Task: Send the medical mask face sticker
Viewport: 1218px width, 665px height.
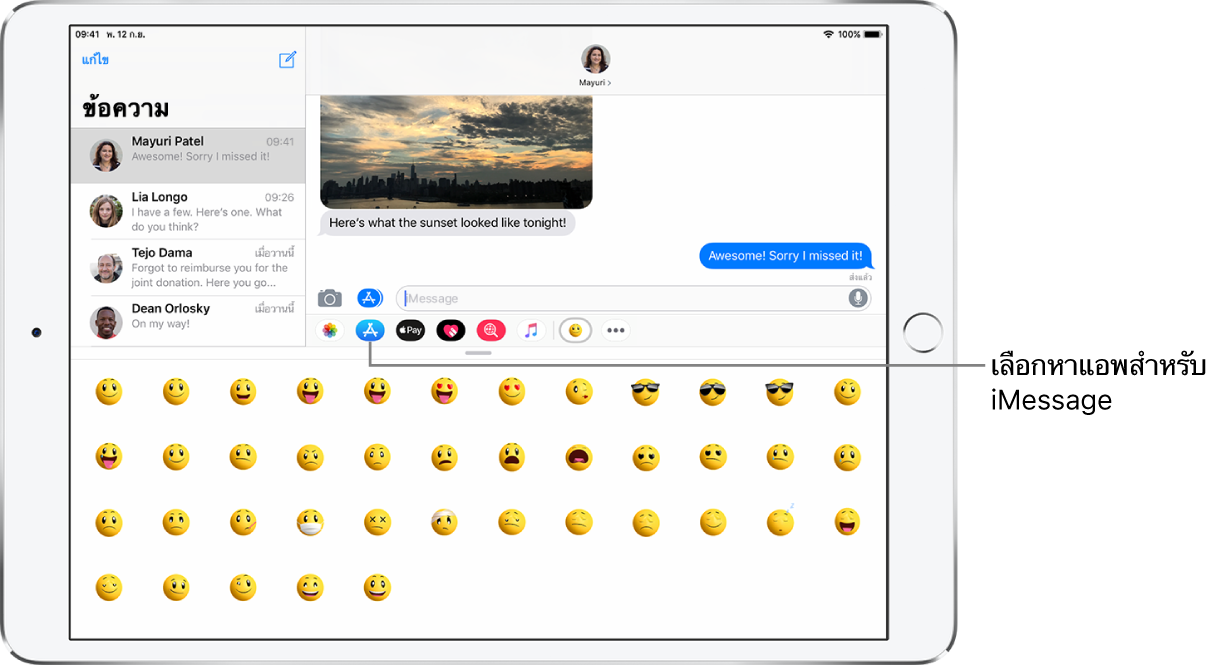Action: [310, 523]
